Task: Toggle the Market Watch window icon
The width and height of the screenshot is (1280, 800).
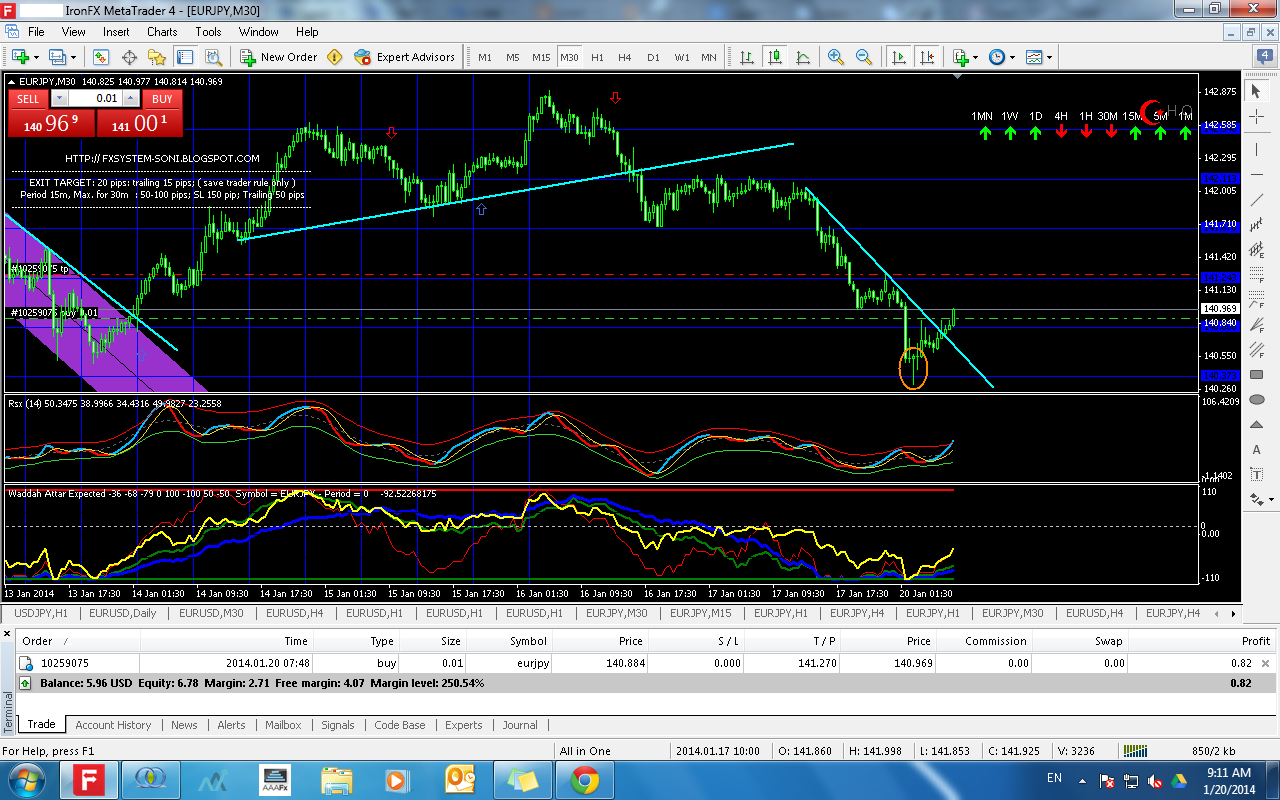Action: (x=101, y=57)
